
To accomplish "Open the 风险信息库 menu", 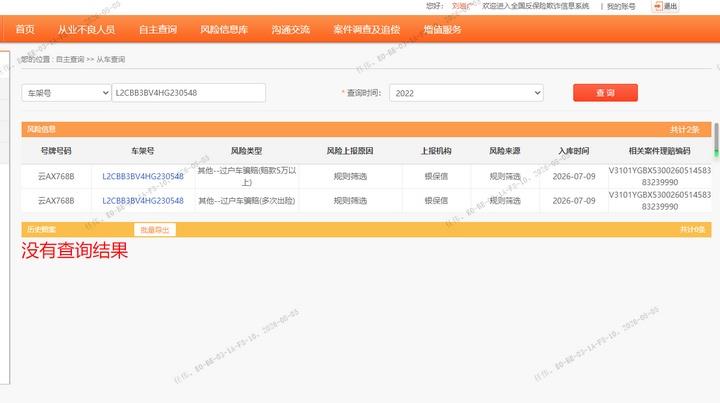I will click(224, 29).
